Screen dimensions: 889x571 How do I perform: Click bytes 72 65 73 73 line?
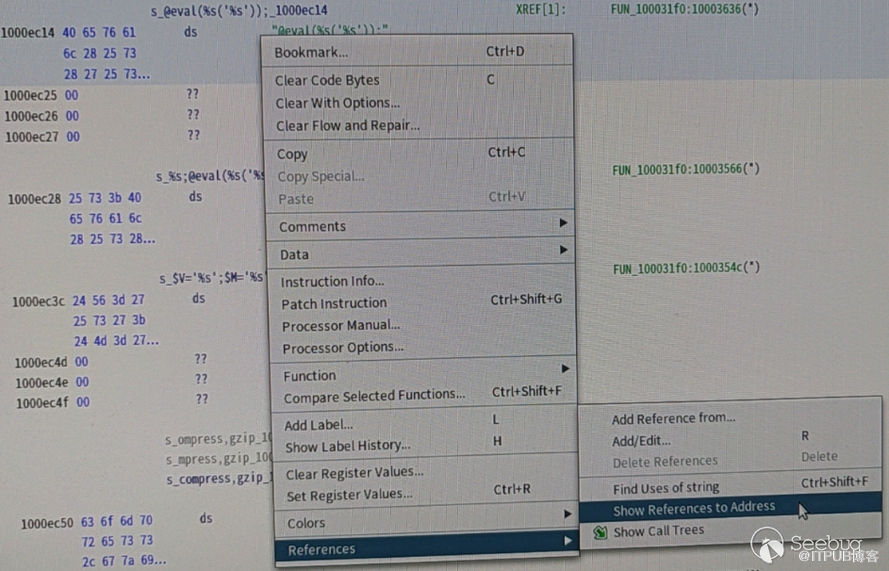(x=117, y=542)
